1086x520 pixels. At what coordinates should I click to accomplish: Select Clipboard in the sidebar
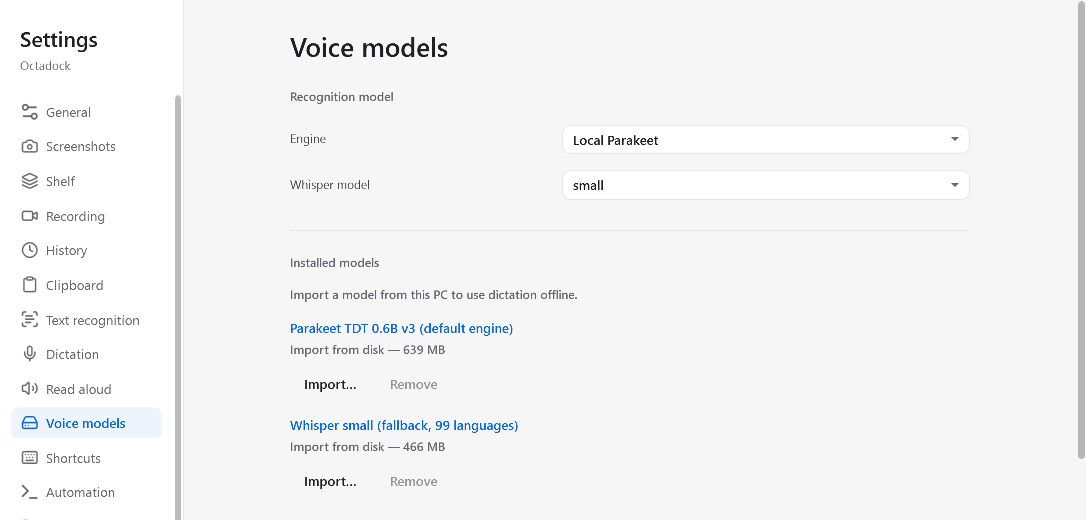tap(87, 285)
